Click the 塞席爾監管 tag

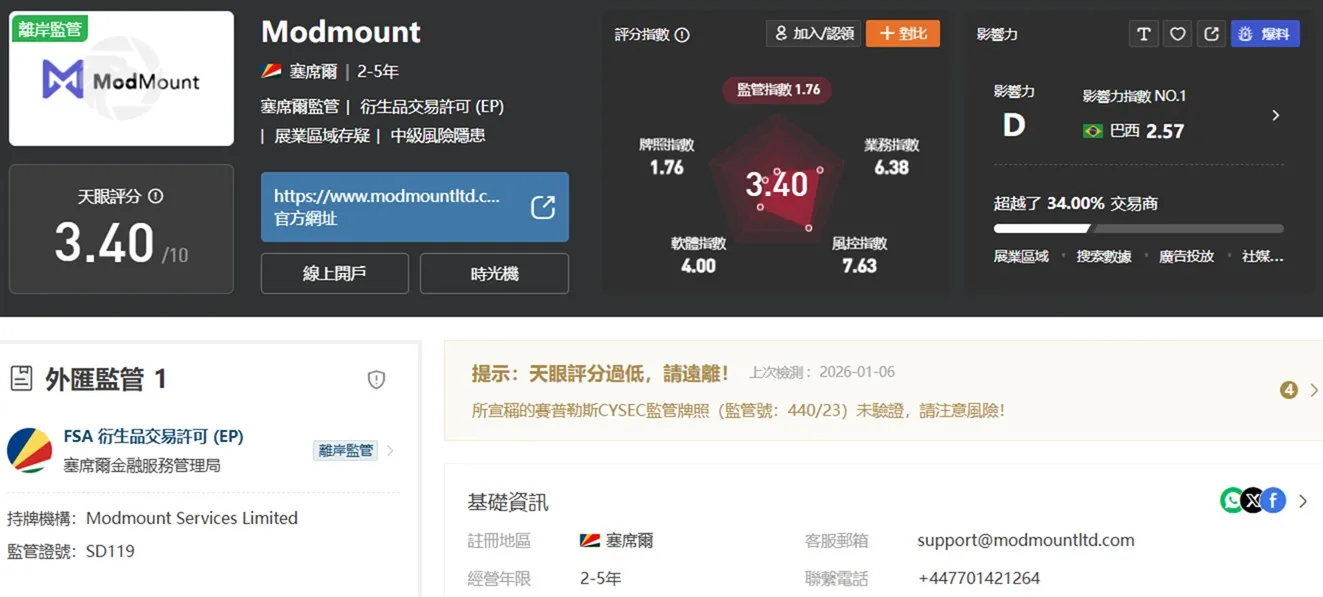300,106
